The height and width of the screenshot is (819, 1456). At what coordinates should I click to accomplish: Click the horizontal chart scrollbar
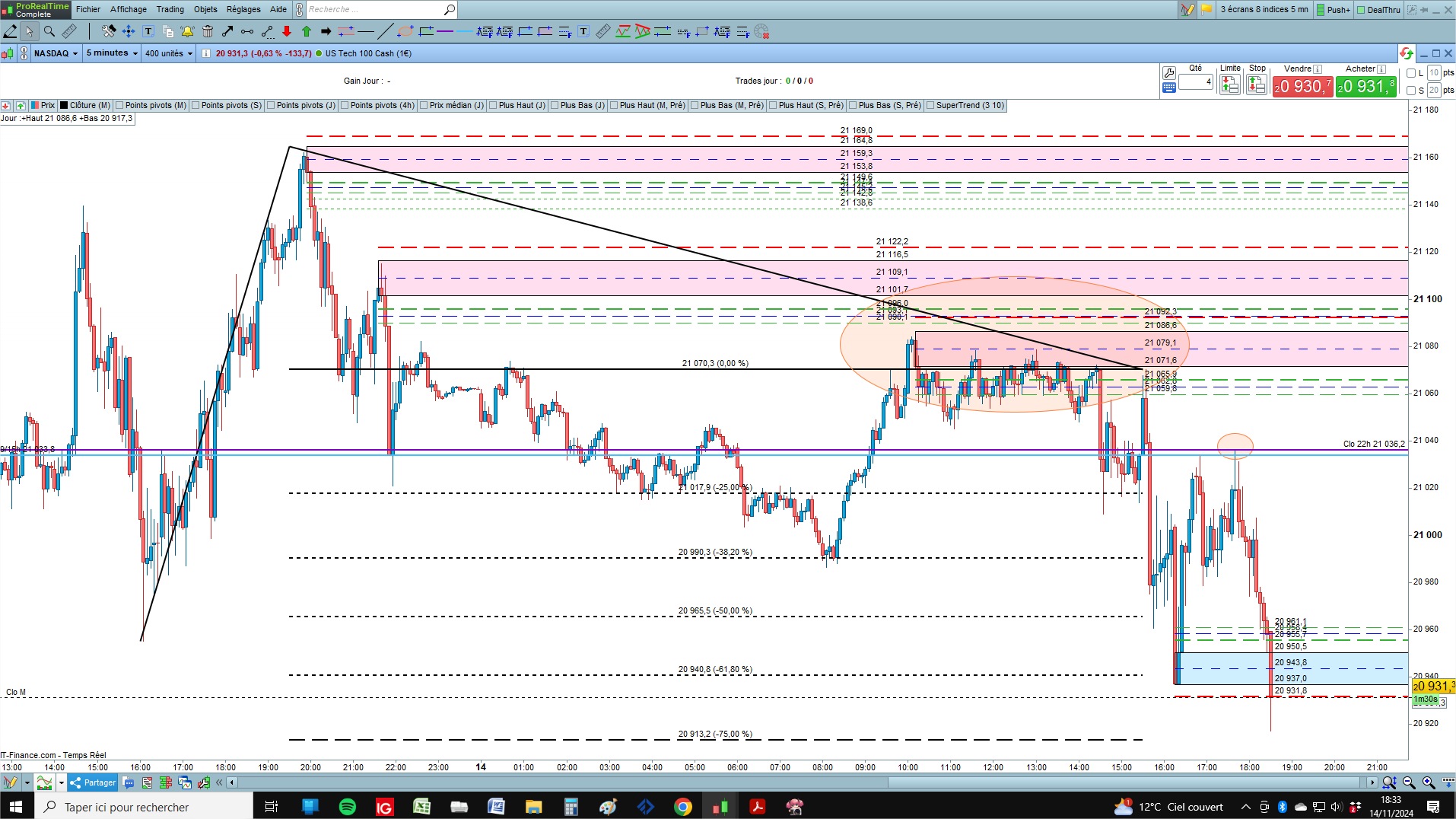803,782
